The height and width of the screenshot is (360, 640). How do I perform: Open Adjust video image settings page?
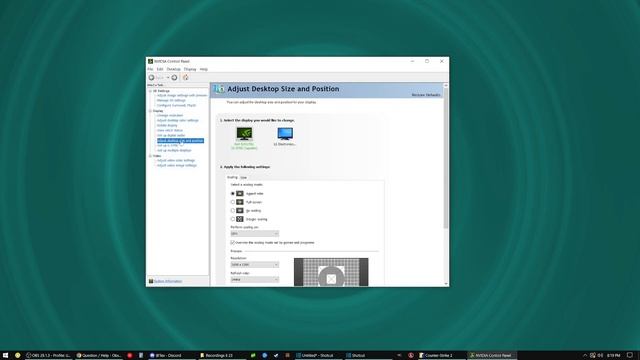pyautogui.click(x=177, y=165)
